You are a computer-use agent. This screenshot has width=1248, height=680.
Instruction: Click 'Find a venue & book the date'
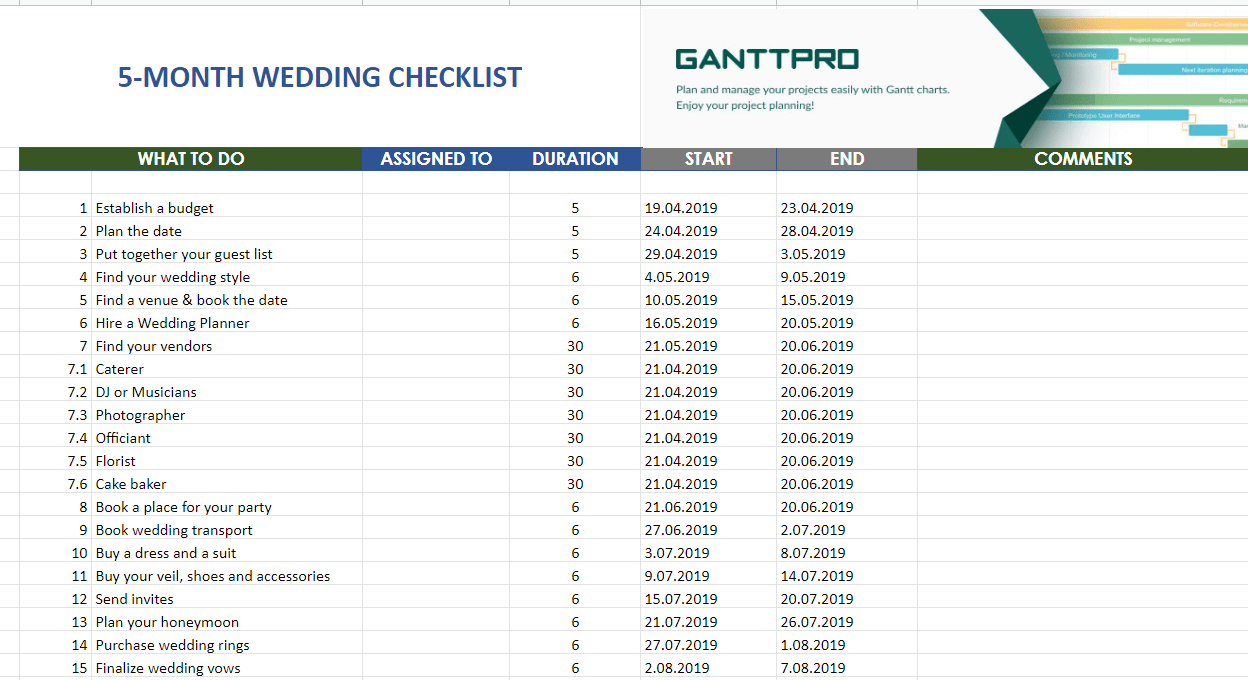pos(227,300)
